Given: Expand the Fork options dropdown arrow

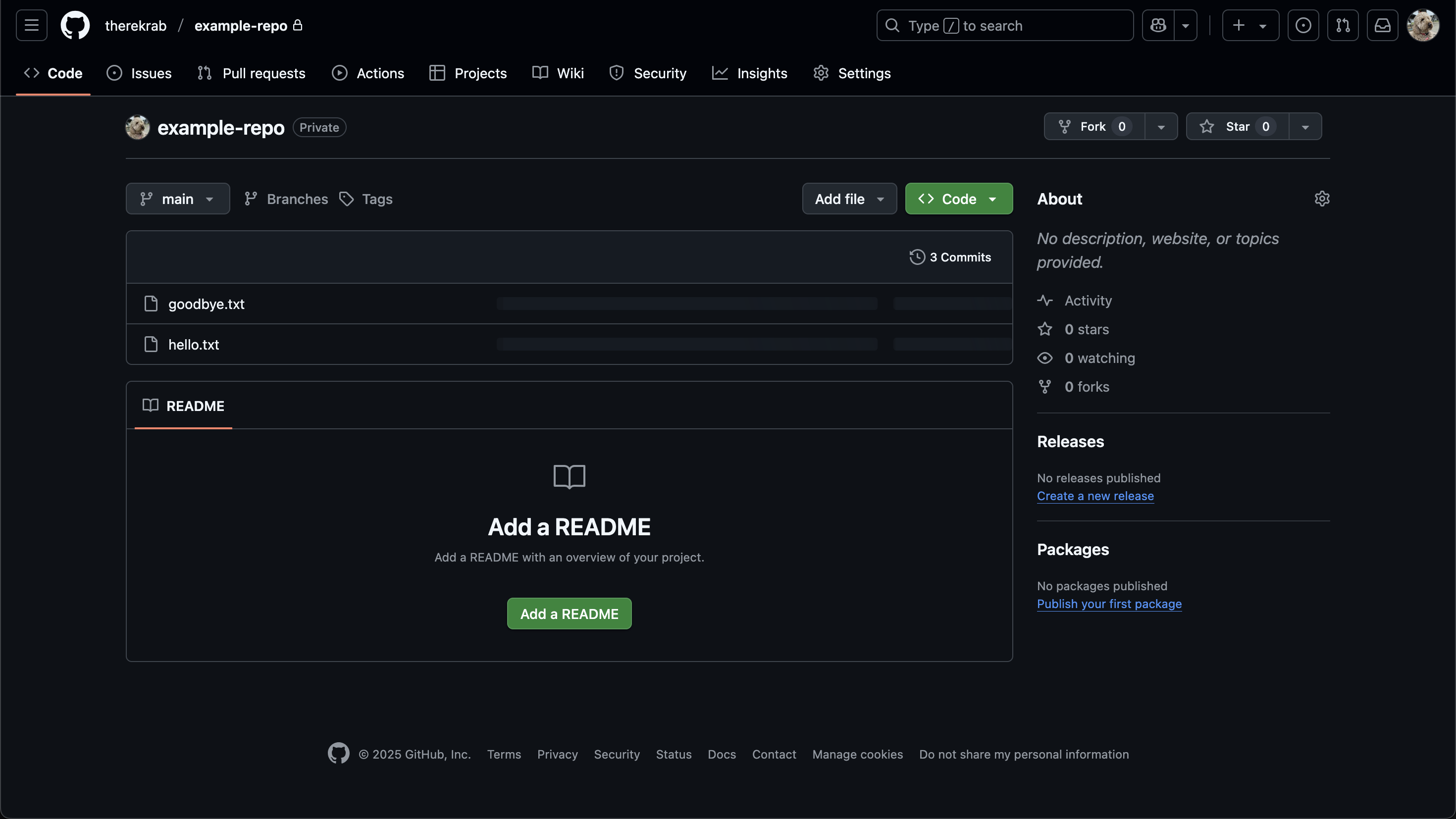Looking at the screenshot, I should click(1161, 127).
